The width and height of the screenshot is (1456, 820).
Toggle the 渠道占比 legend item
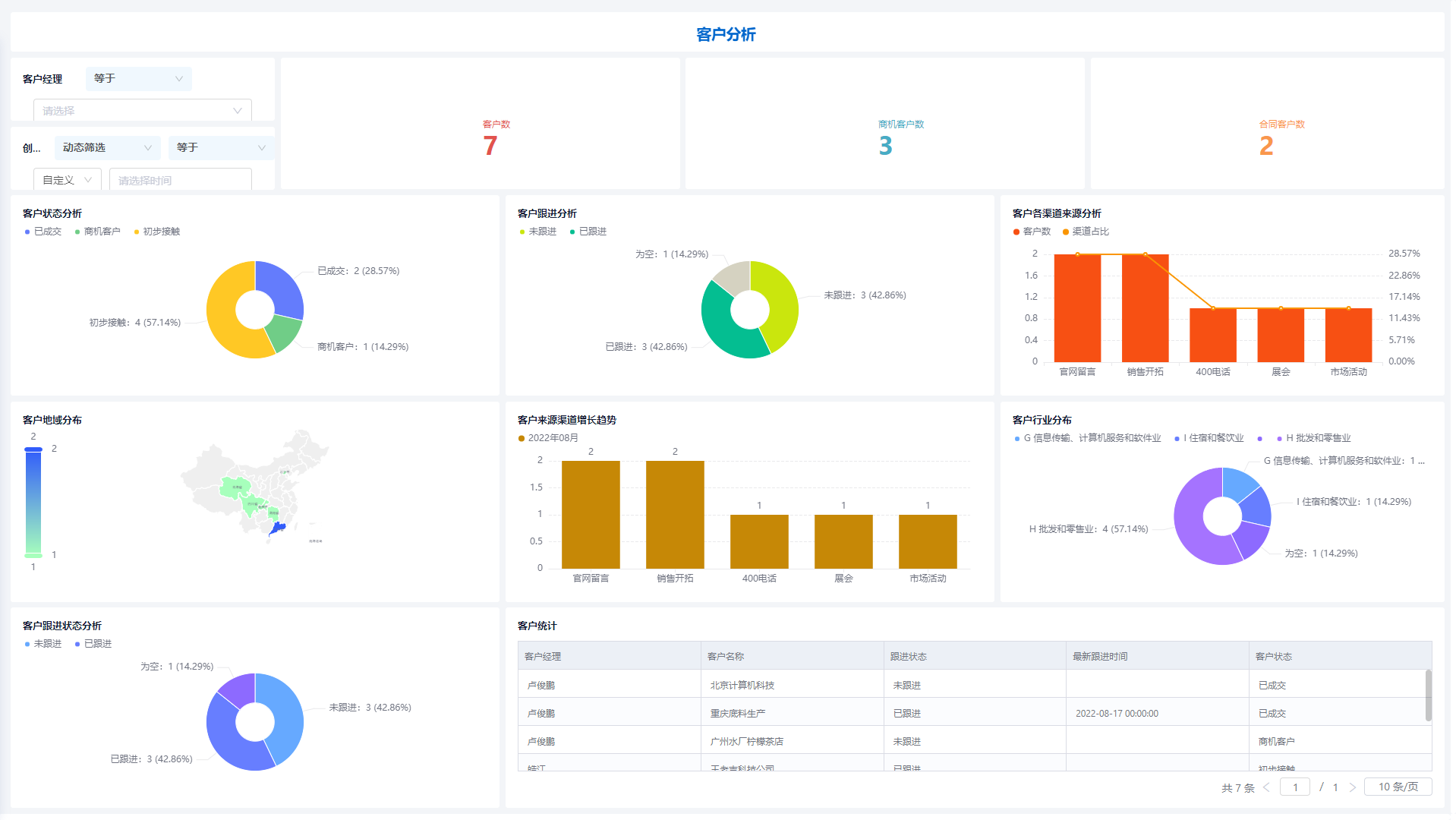coord(1086,232)
